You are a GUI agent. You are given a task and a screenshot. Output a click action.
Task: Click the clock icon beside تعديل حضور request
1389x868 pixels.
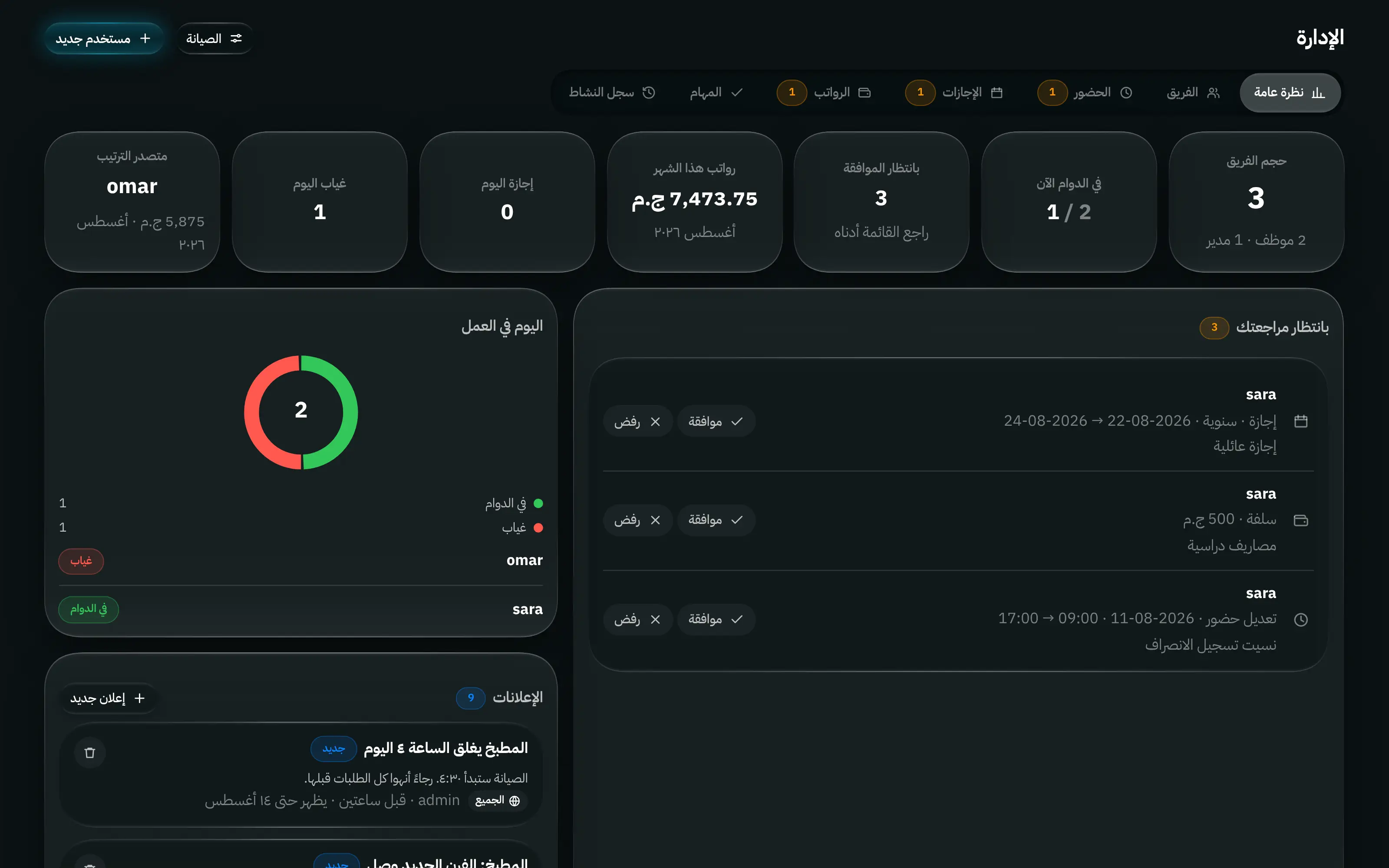click(x=1300, y=619)
